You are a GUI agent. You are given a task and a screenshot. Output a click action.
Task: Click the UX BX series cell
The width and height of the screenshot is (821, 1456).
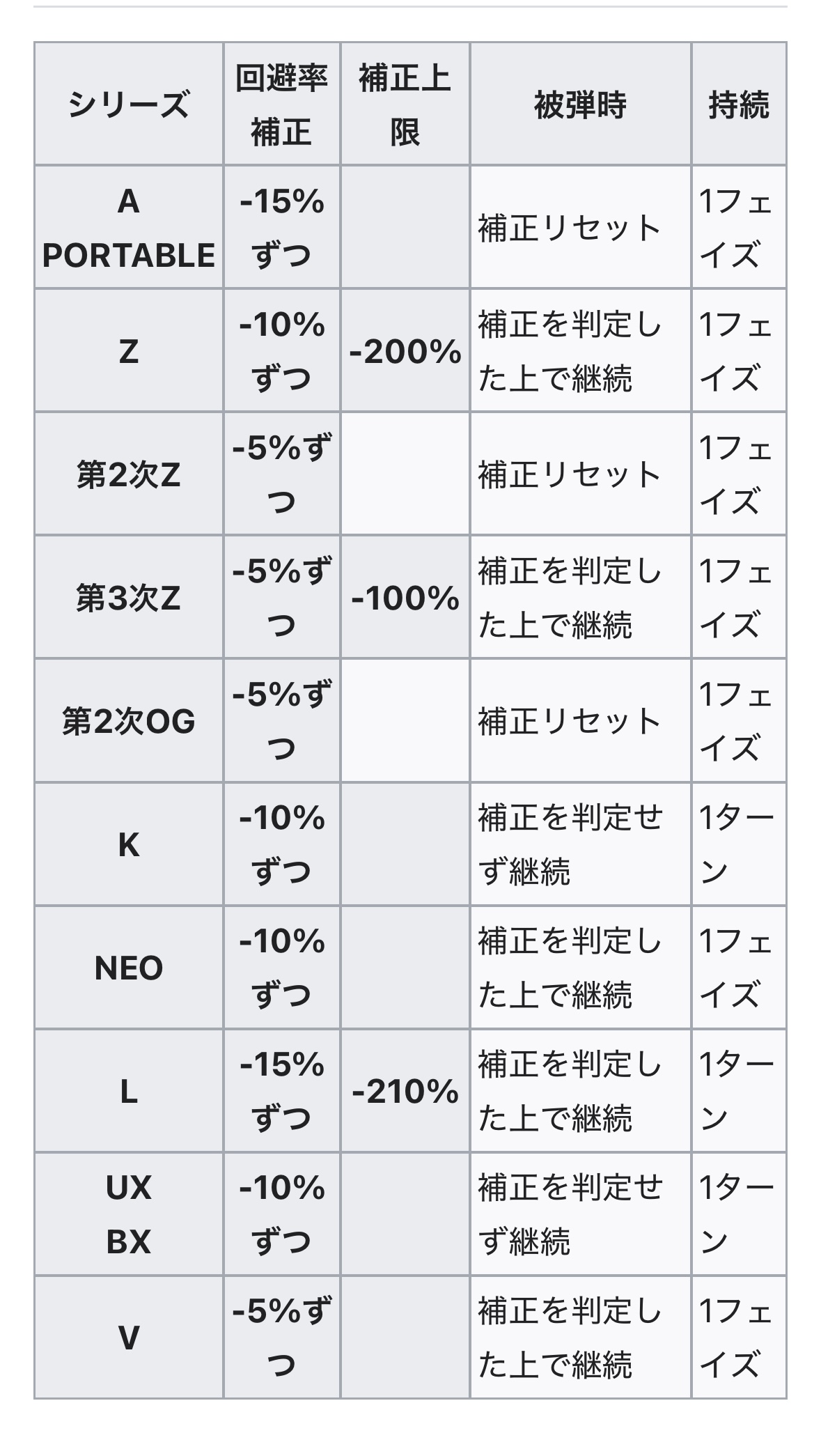[x=129, y=1214]
